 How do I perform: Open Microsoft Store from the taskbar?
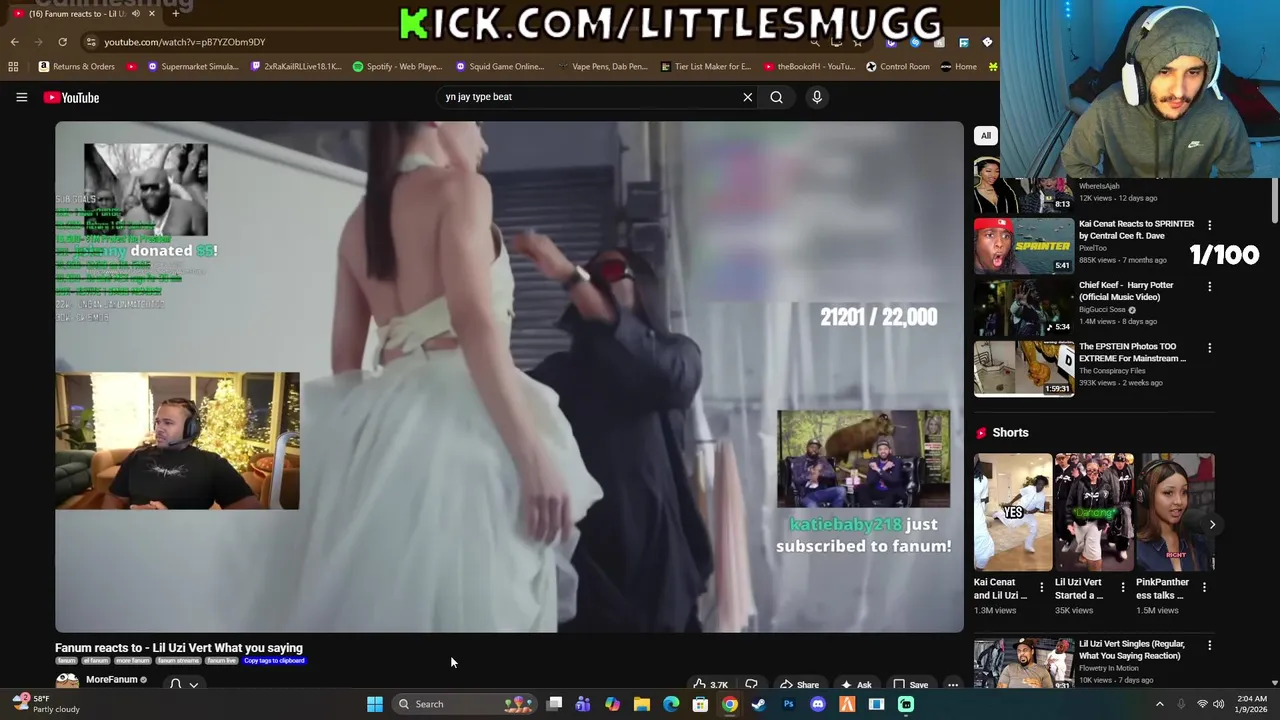click(700, 704)
